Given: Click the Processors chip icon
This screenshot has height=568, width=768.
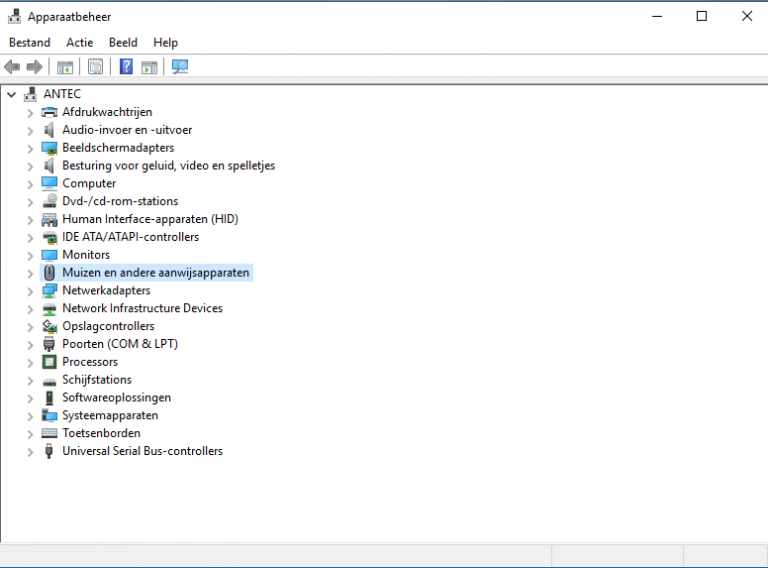Looking at the screenshot, I should (50, 362).
